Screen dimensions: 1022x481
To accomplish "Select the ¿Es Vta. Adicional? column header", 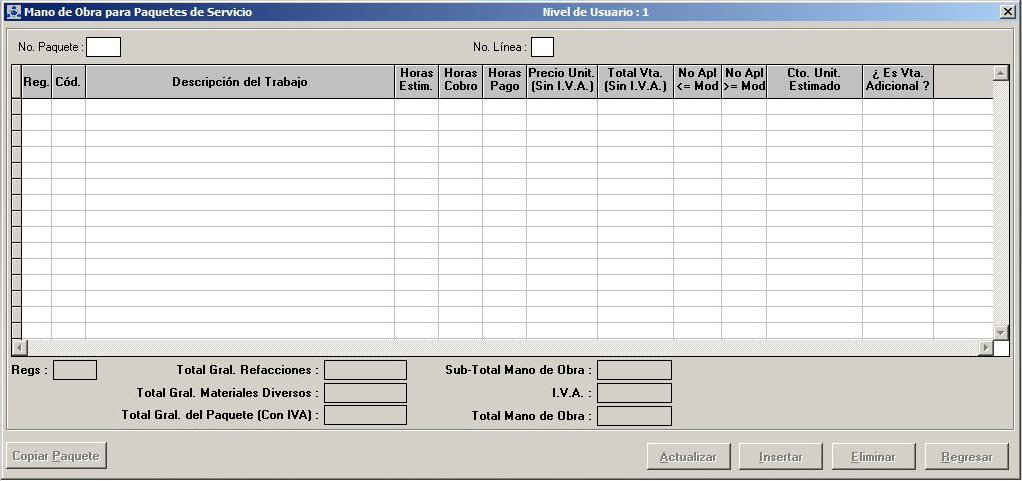I will pos(897,81).
